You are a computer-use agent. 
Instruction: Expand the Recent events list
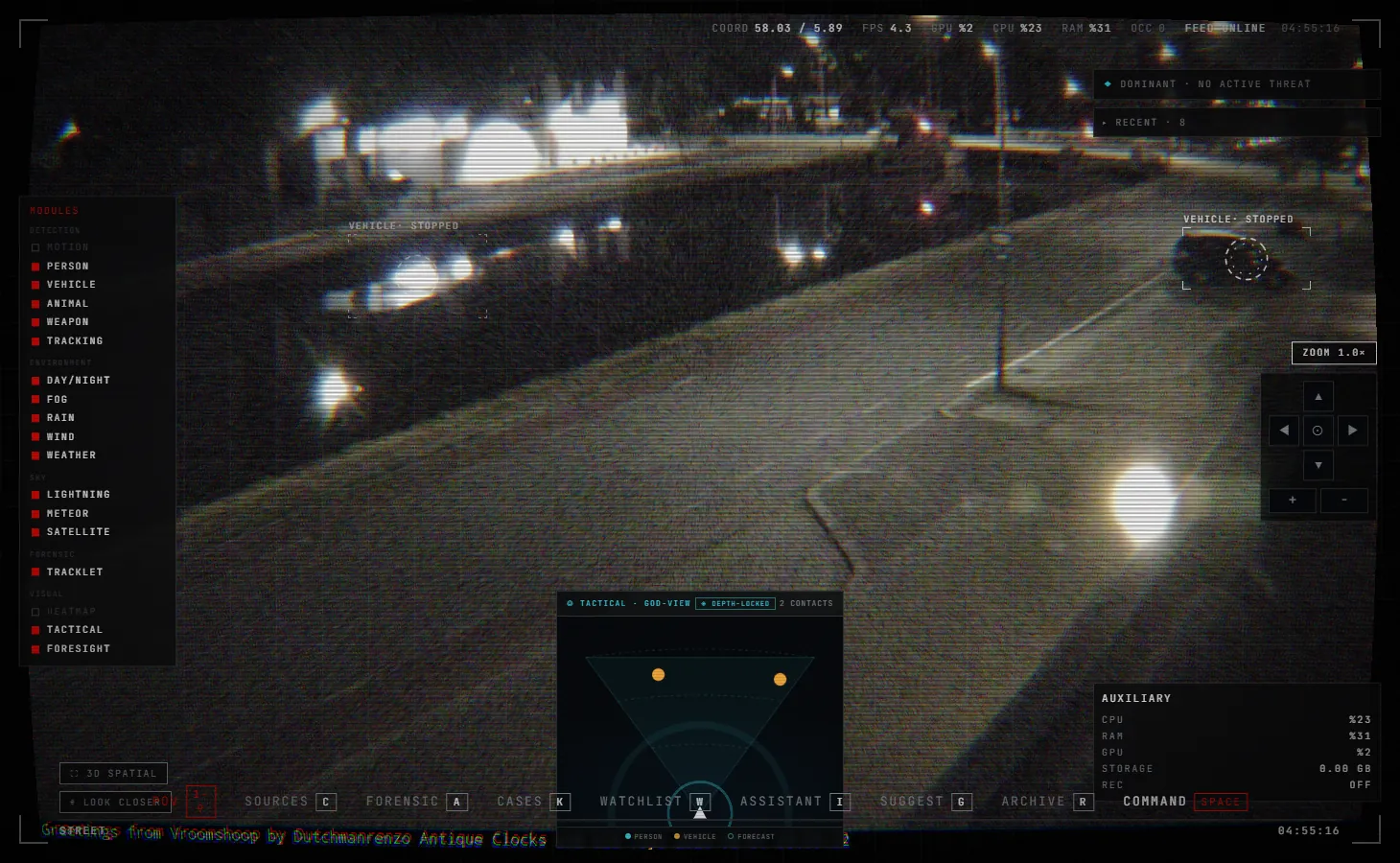point(1236,123)
